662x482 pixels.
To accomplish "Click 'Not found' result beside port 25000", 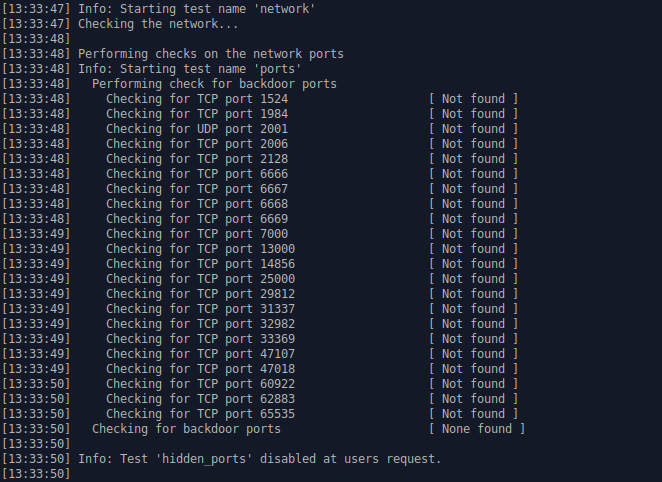I will [x=473, y=279].
